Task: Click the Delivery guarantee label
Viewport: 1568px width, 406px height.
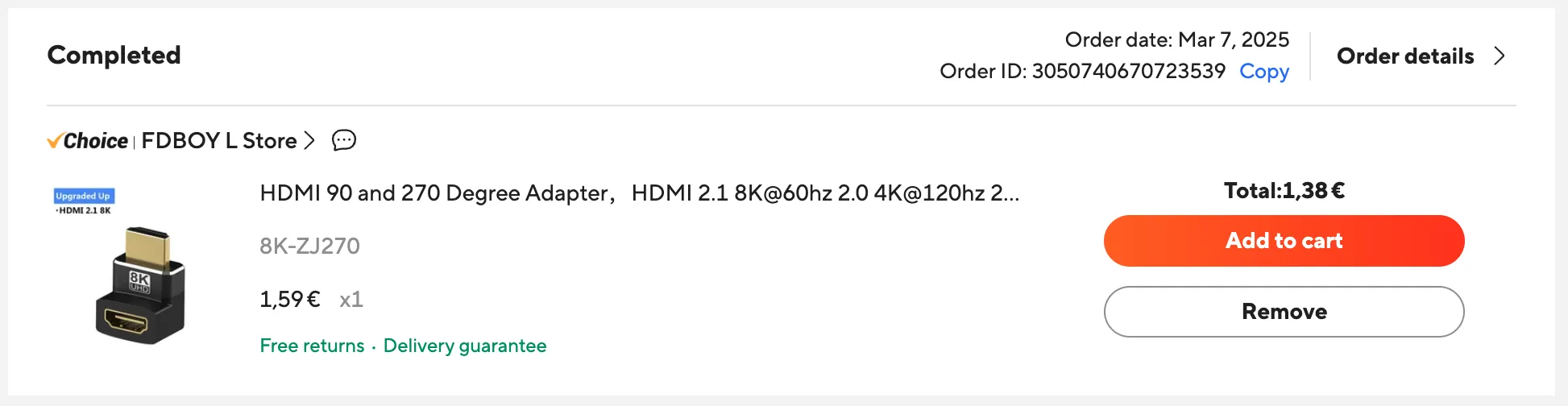Action: click(465, 346)
